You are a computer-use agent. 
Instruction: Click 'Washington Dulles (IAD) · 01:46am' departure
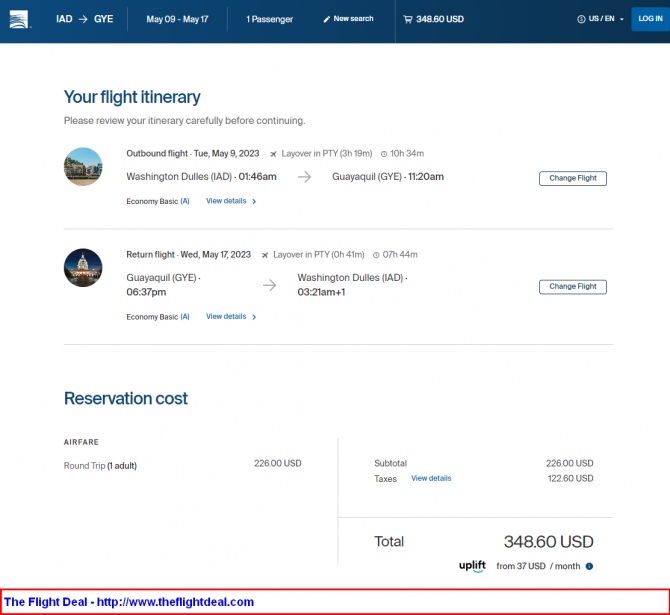pos(201,177)
